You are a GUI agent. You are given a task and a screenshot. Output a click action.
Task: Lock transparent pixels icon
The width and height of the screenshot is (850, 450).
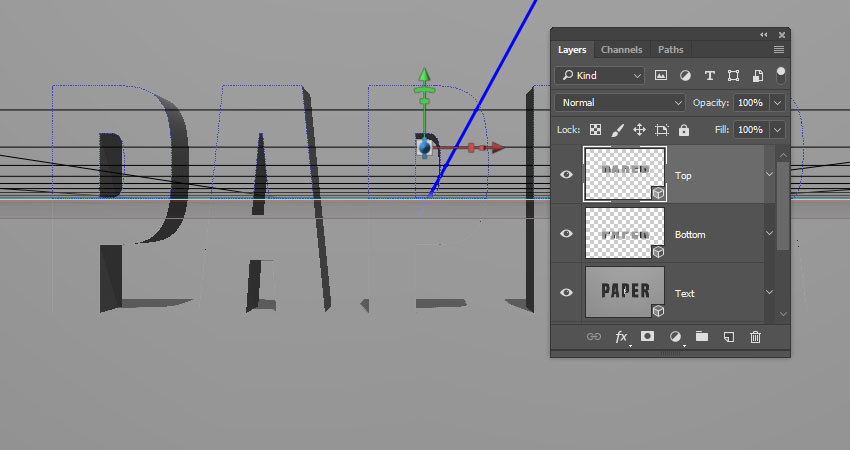[x=595, y=130]
